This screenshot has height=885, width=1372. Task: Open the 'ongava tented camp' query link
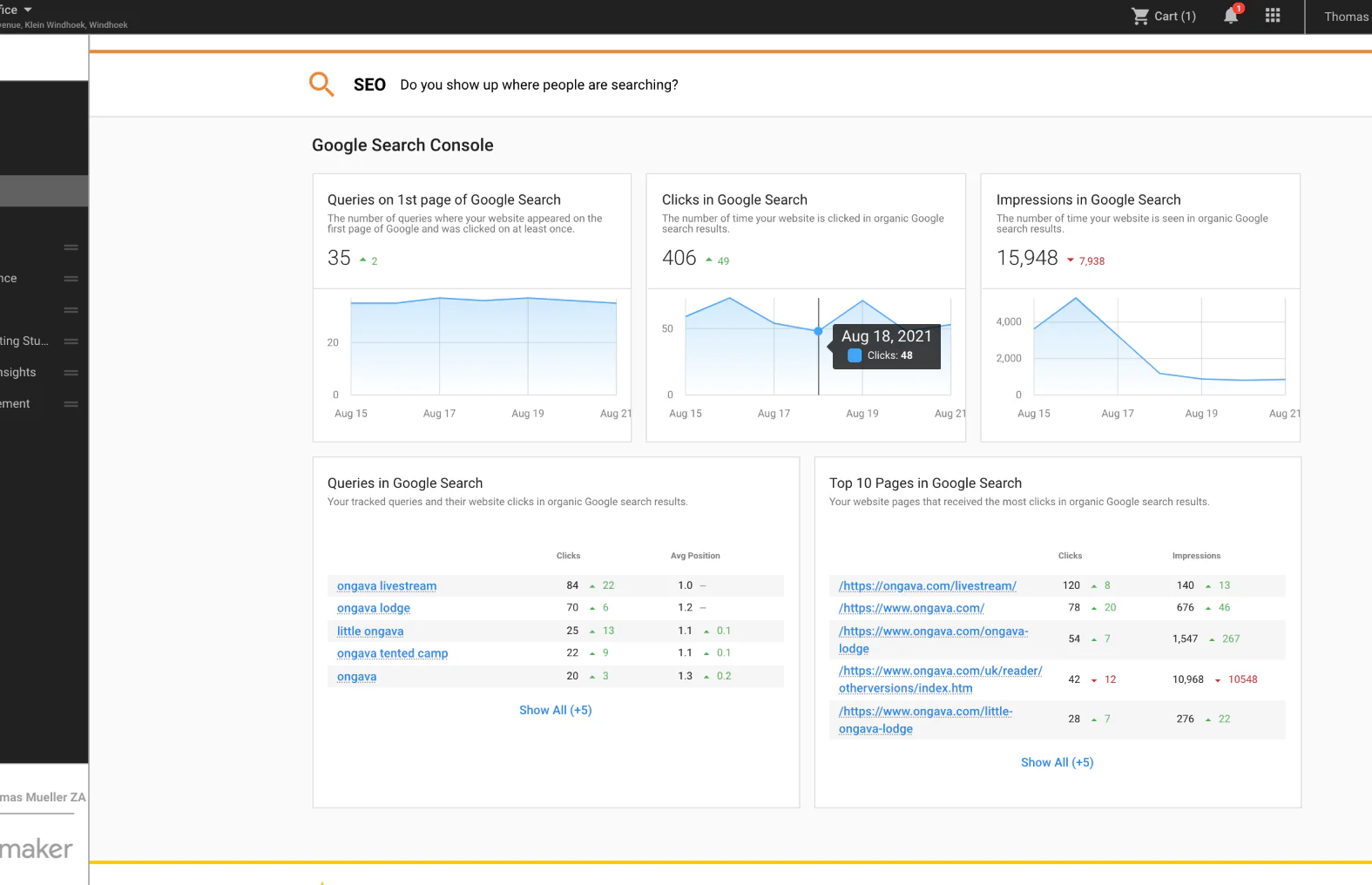click(x=392, y=653)
